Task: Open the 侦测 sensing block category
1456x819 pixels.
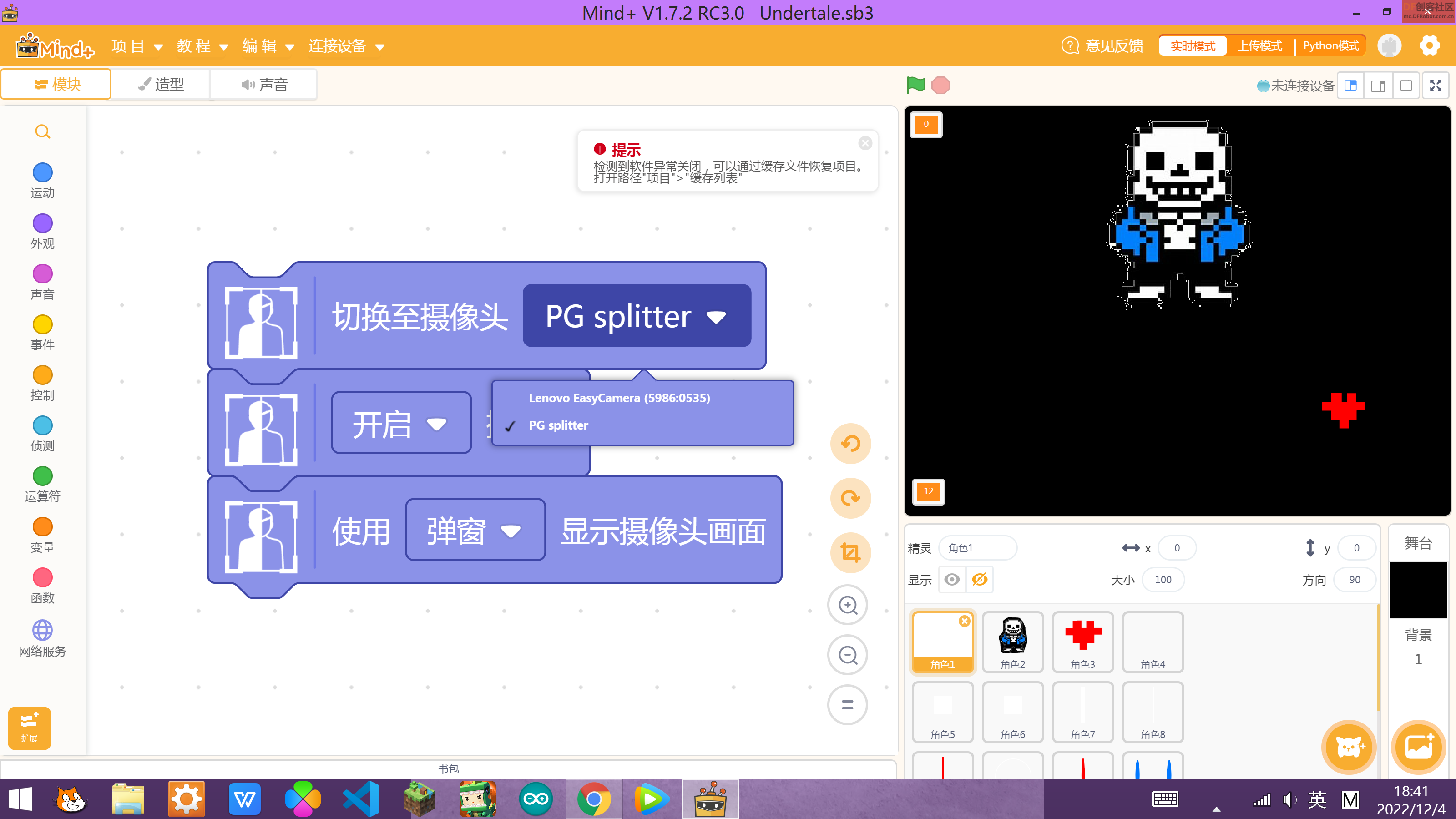Action: 42,434
